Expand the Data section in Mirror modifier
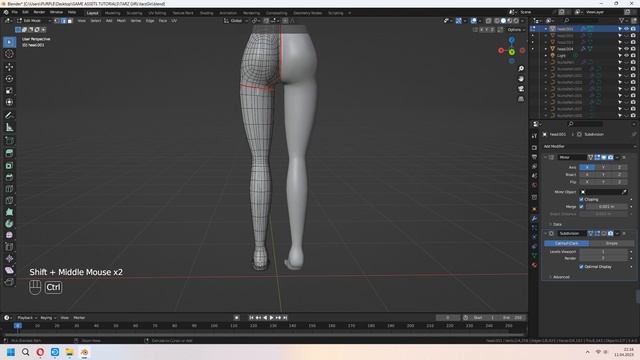640x360 pixels. coord(556,224)
